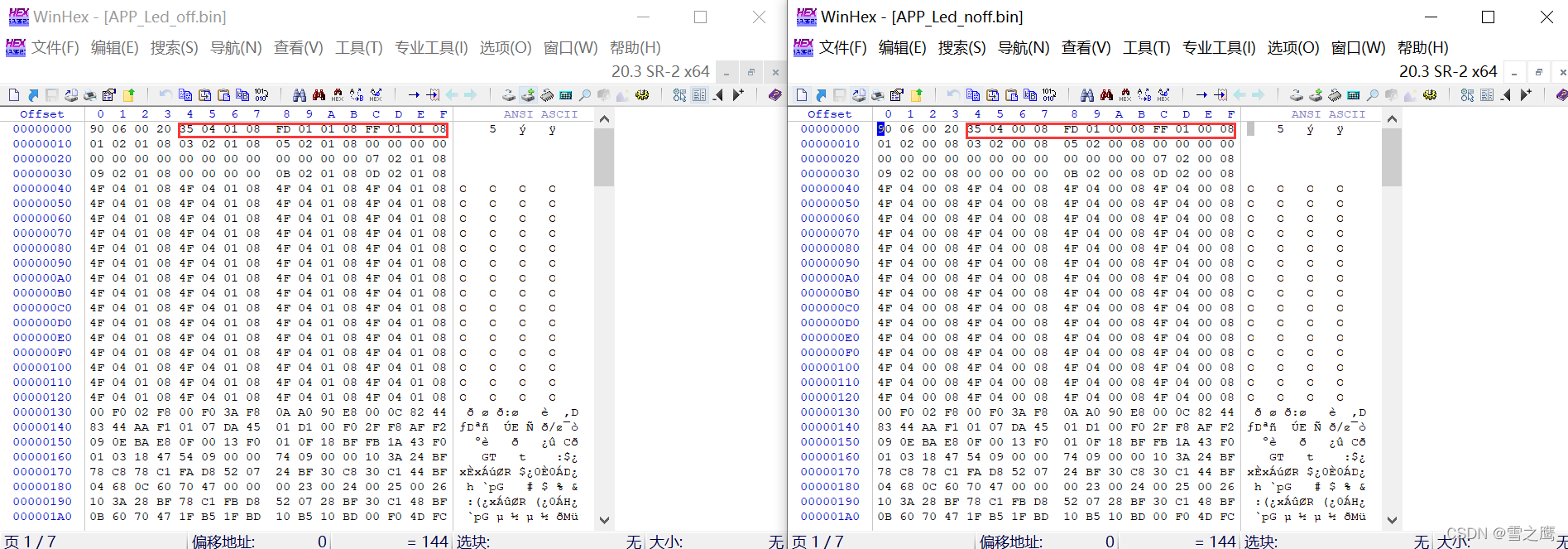Click Analyze magnifier icon in APP_Led_noff.bin window
Viewport: 1568px width, 549px height.
pyautogui.click(x=1374, y=95)
